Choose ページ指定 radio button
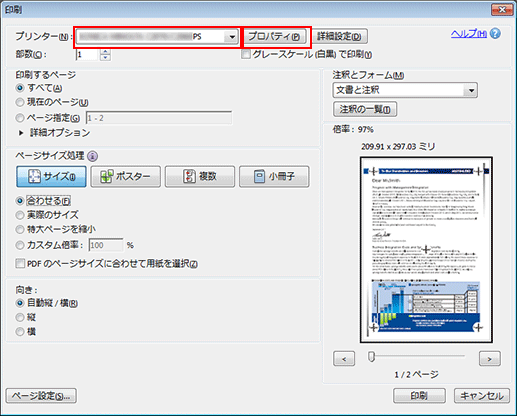Screen dimensions: 517x416 coord(20,118)
